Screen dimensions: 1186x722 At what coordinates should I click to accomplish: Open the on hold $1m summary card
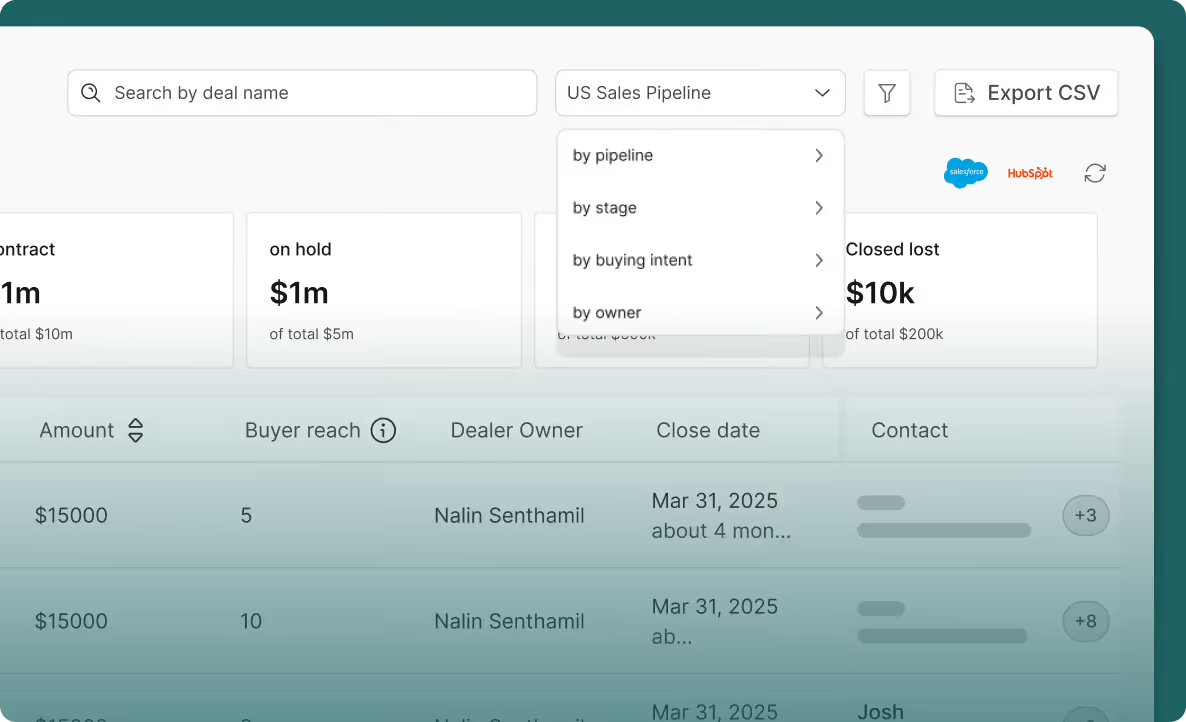tap(384, 290)
